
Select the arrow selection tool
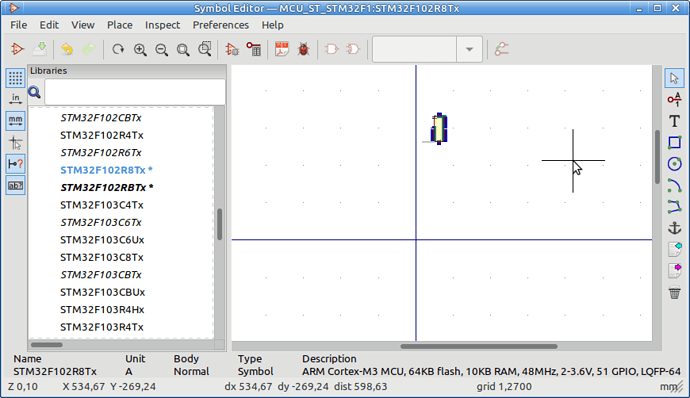pyautogui.click(x=674, y=78)
